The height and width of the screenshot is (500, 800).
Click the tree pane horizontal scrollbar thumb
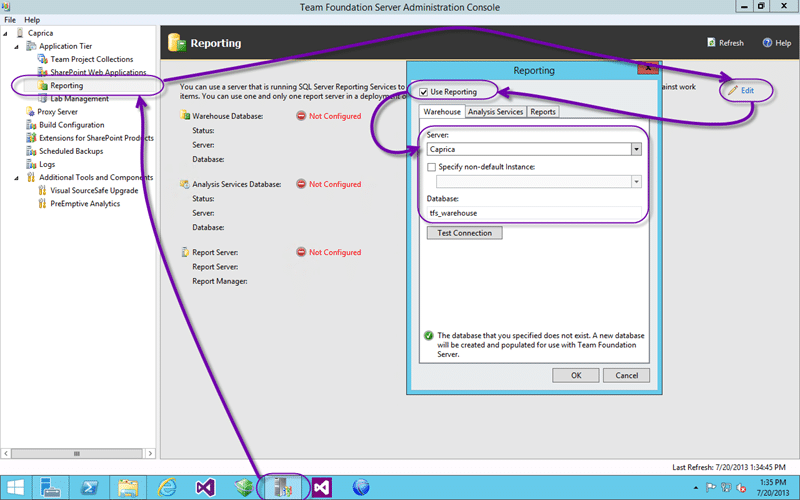click(x=77, y=453)
